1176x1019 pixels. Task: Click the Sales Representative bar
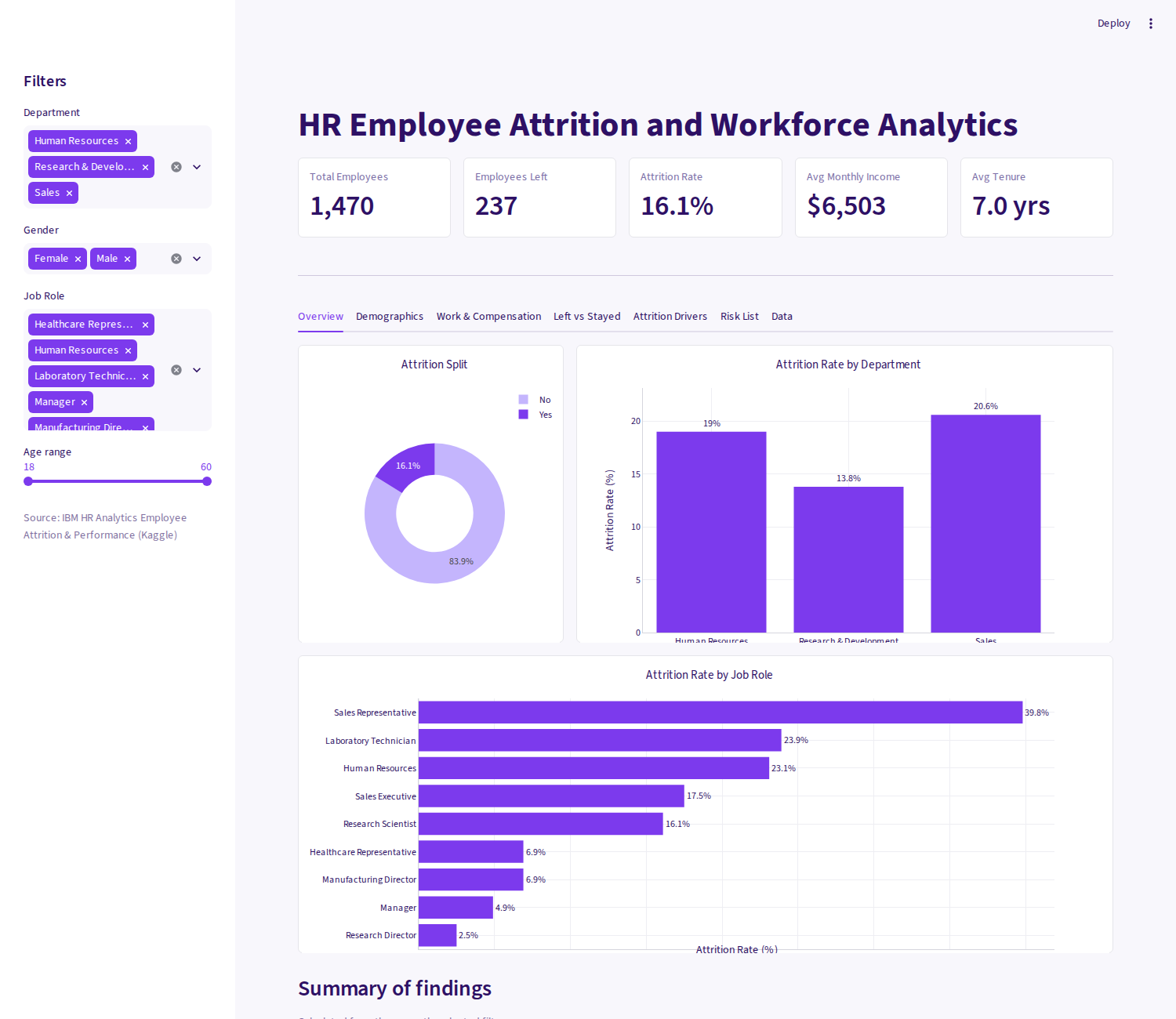720,713
